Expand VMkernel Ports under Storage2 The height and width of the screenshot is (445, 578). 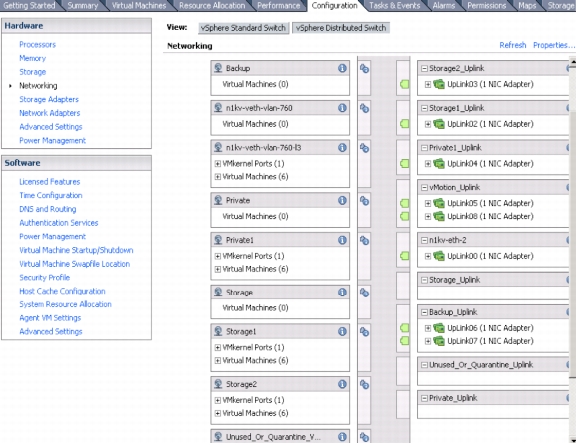218,400
